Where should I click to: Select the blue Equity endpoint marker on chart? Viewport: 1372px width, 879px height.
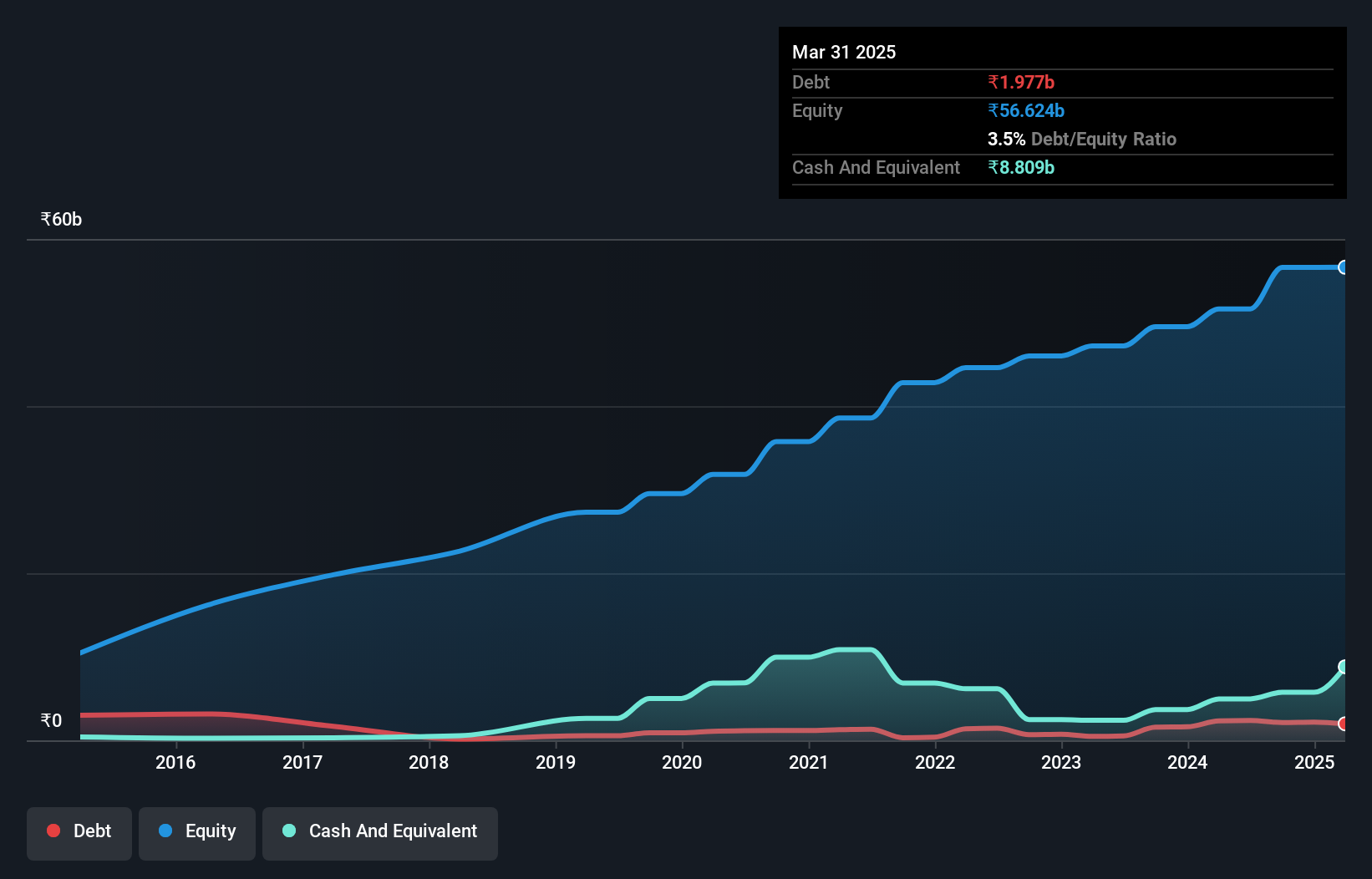click(x=1344, y=267)
